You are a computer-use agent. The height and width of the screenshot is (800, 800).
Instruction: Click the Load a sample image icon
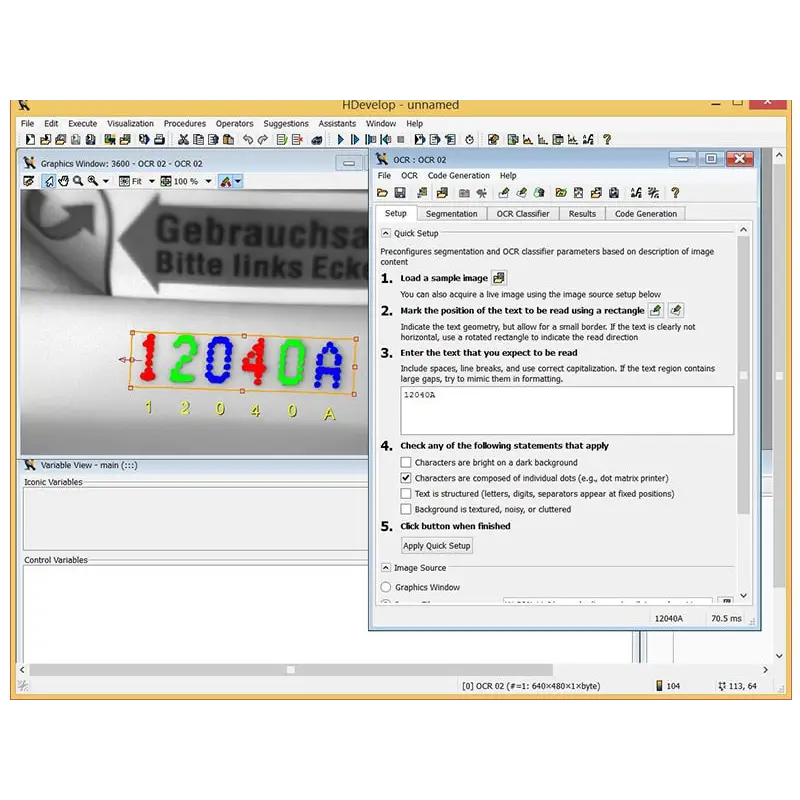point(499,278)
